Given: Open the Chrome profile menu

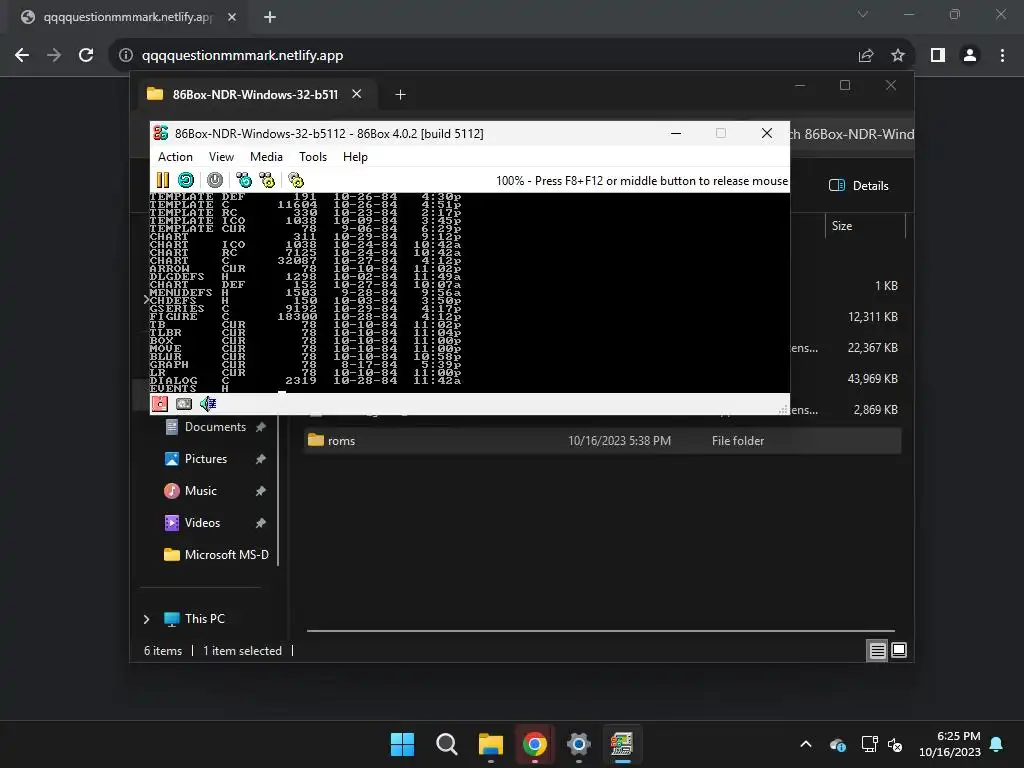Looking at the screenshot, I should 970,56.
